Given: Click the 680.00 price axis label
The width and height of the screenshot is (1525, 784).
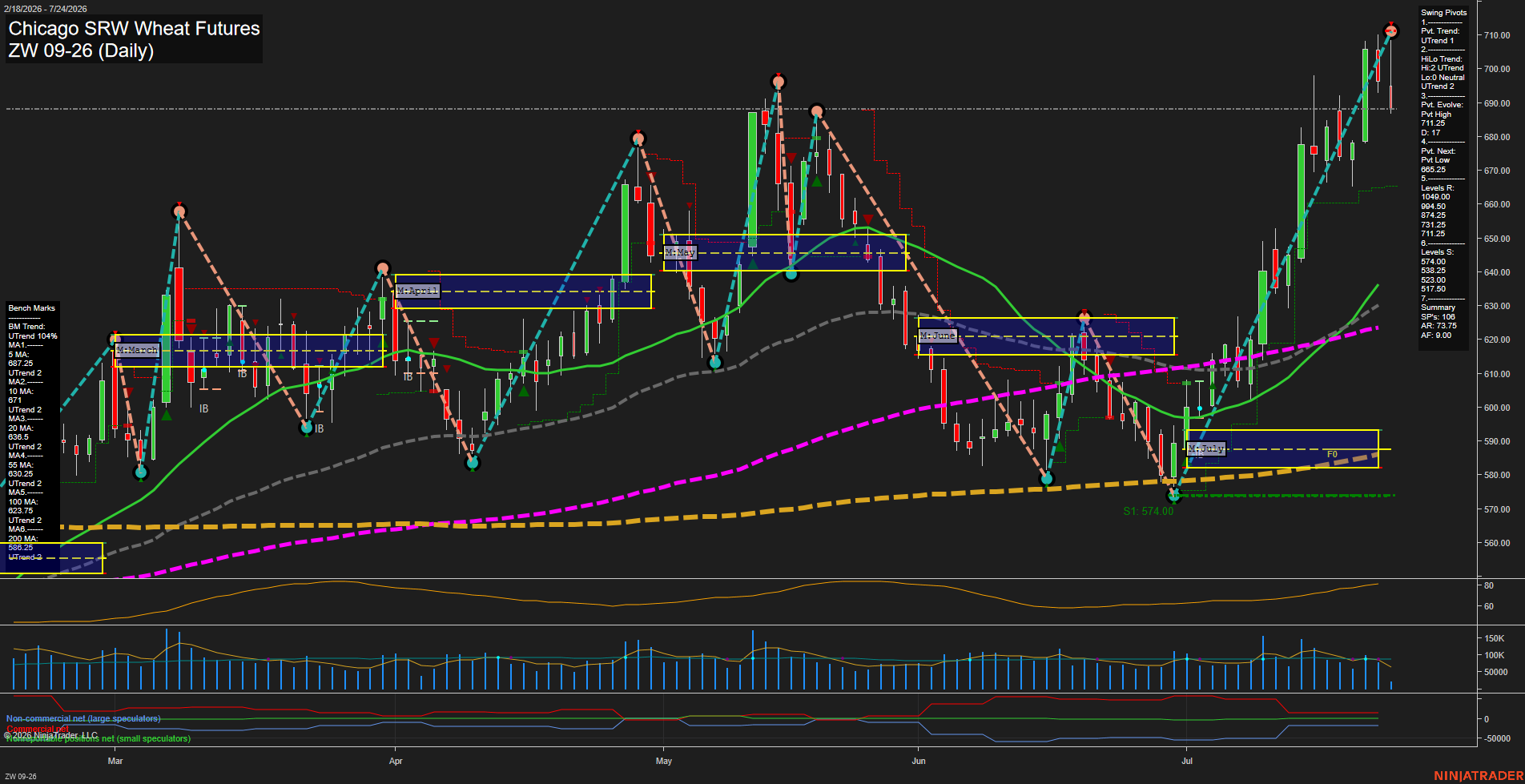Looking at the screenshot, I should 1497,137.
